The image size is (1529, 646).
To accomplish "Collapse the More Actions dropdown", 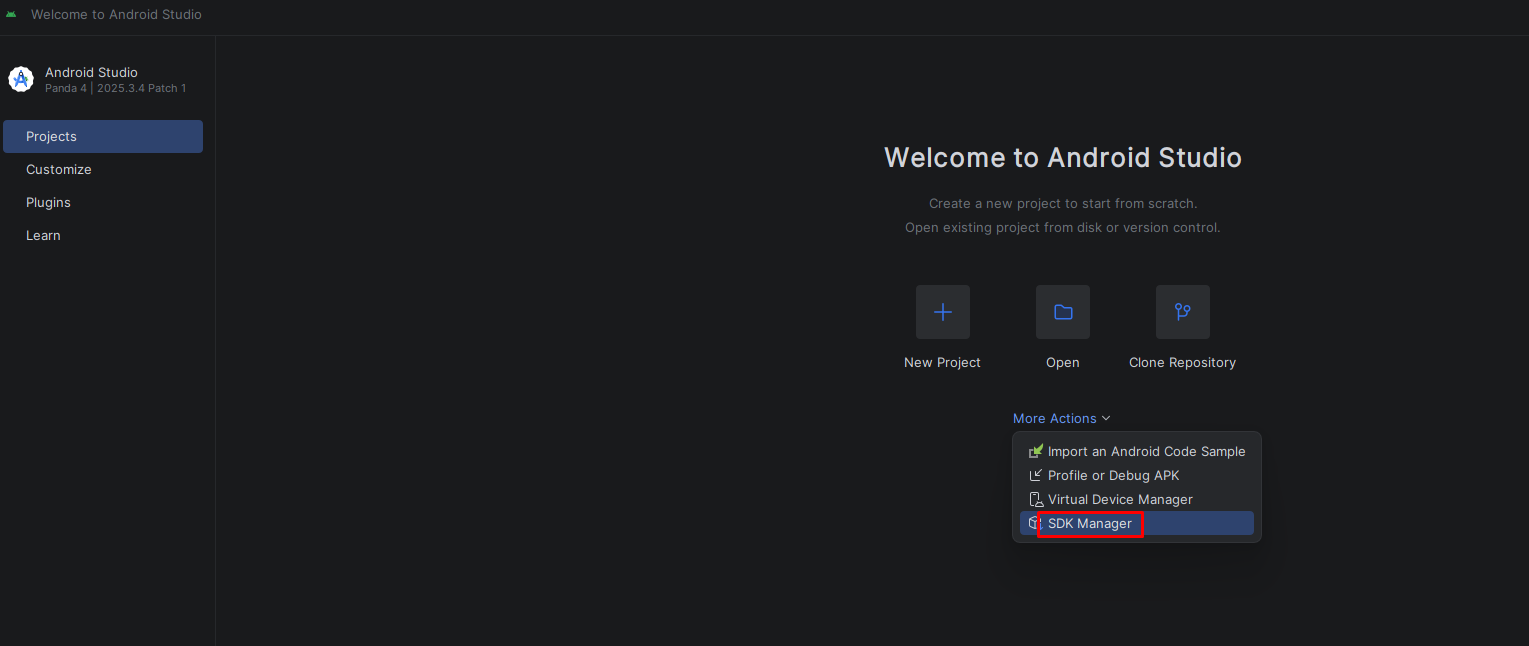I will tap(1062, 418).
